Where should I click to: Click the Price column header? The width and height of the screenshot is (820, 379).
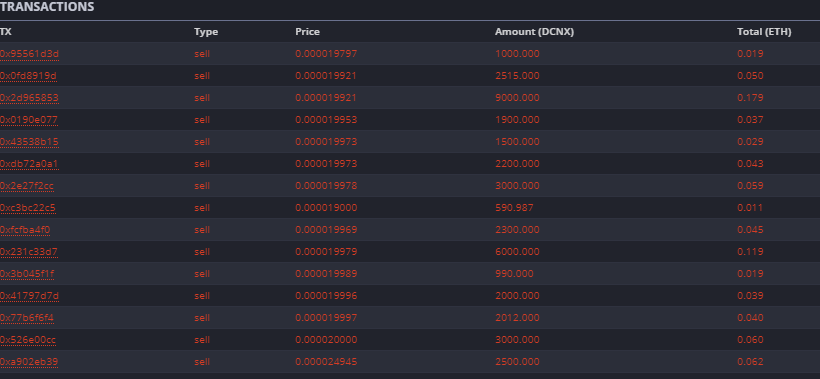click(308, 32)
